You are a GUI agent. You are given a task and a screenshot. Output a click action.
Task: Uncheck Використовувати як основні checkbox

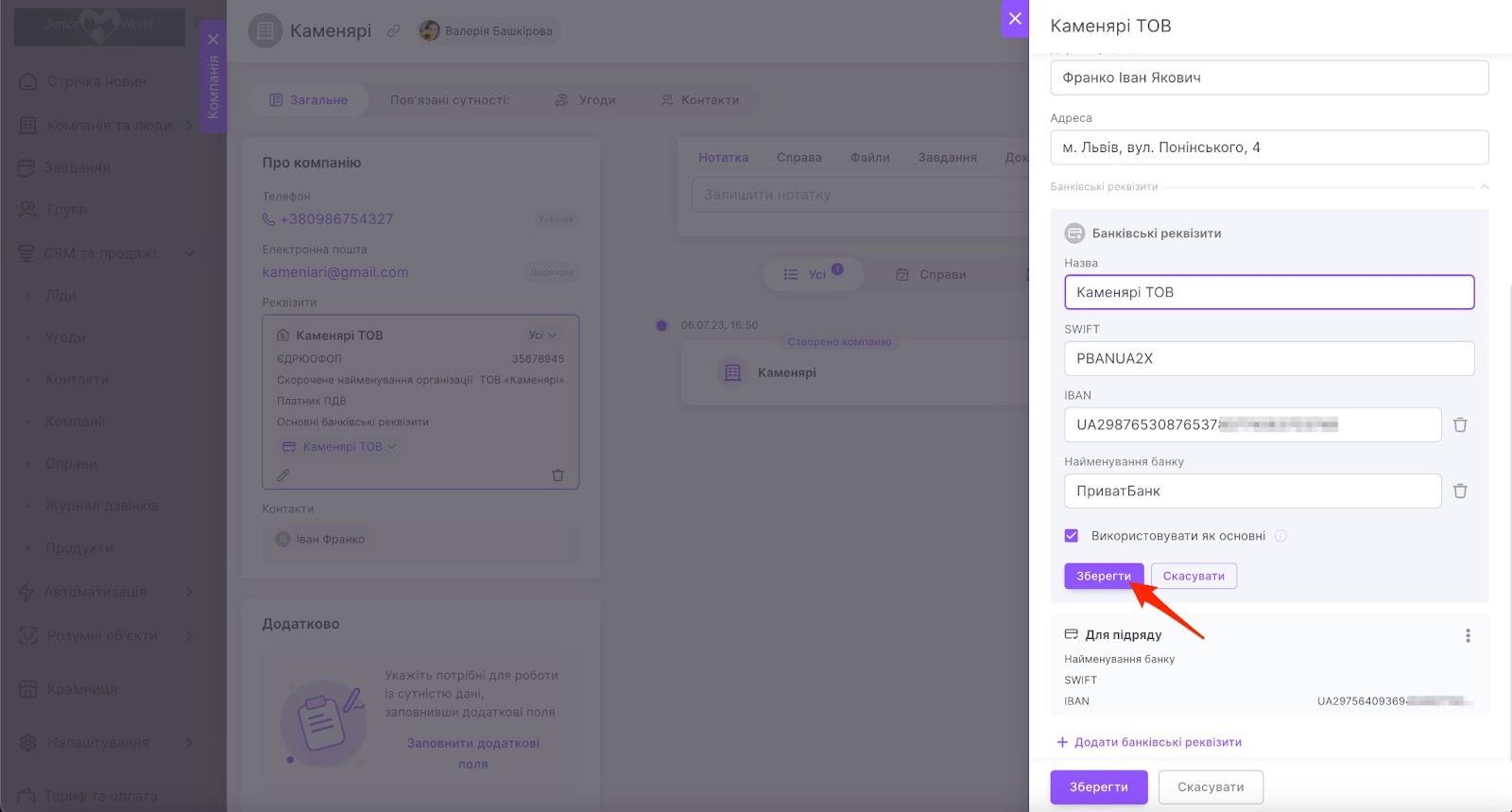point(1071,536)
